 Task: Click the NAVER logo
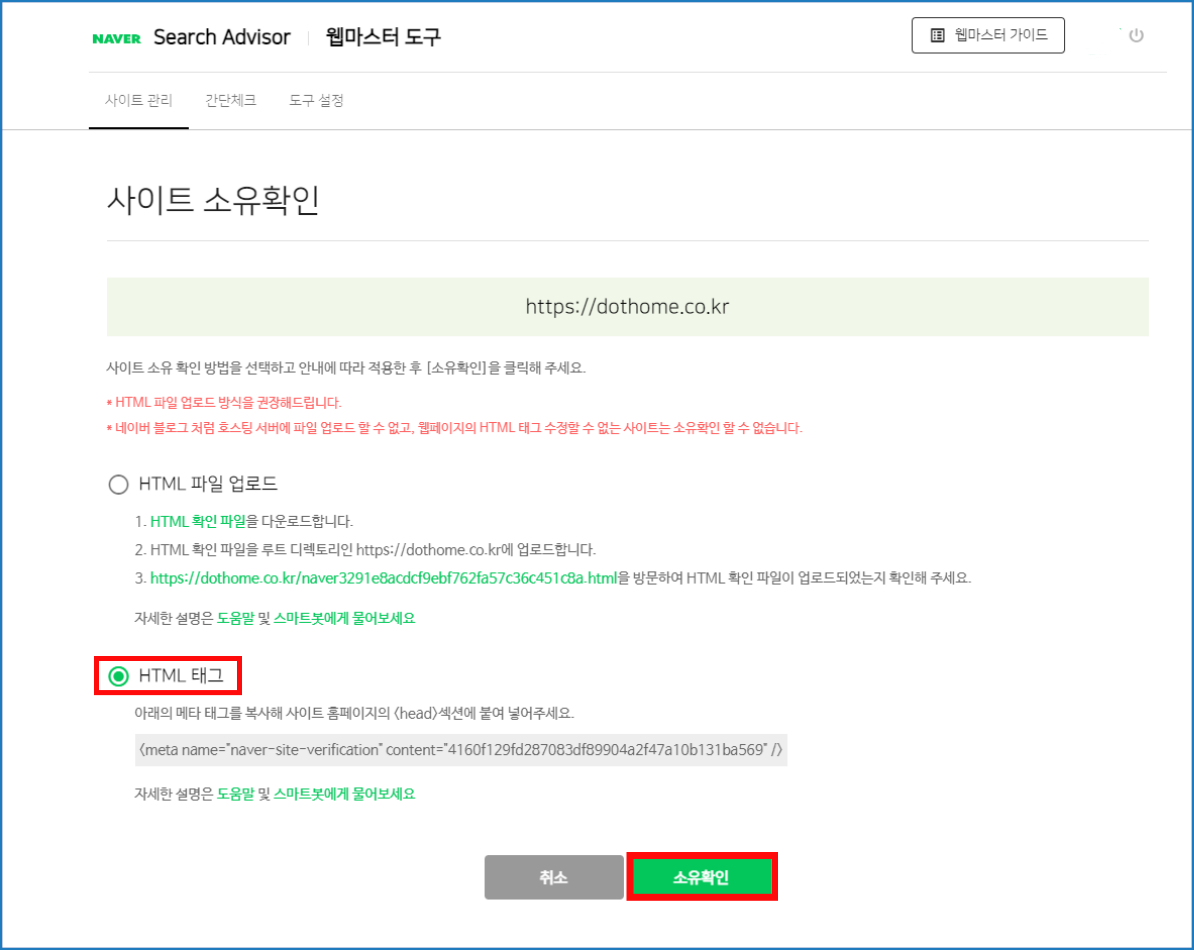116,38
